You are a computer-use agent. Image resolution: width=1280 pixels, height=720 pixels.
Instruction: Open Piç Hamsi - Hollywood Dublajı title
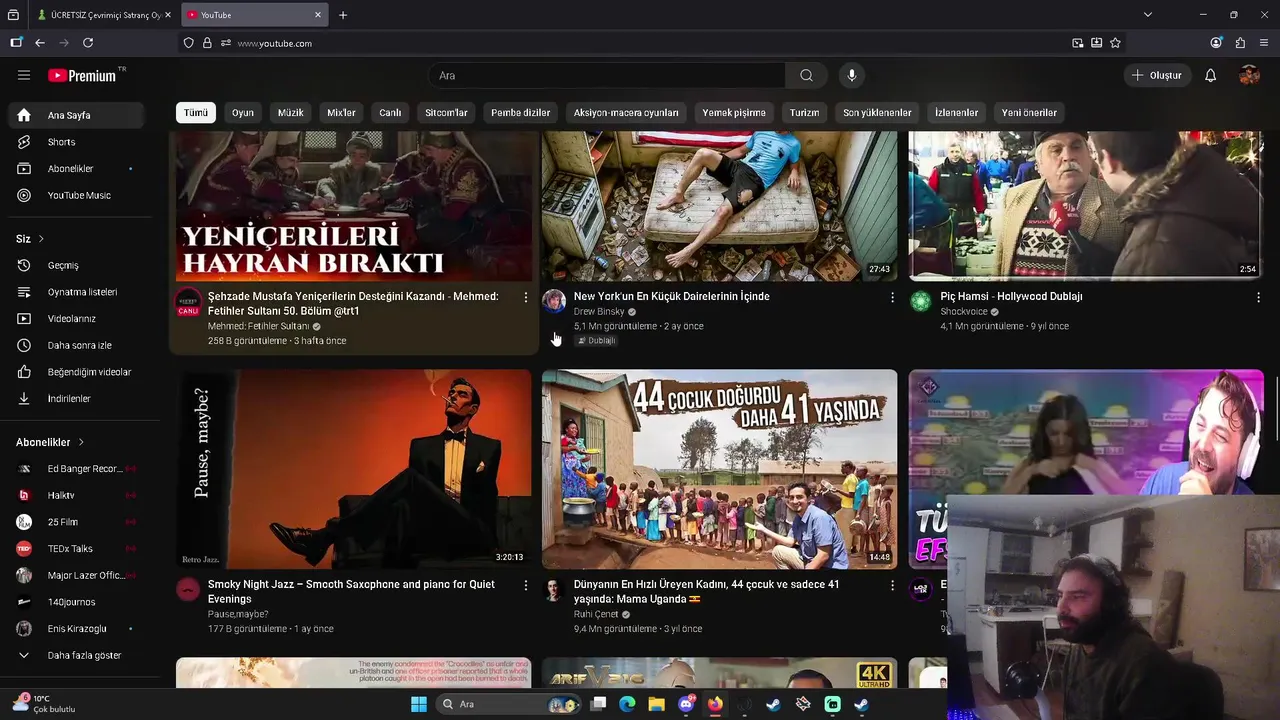1011,296
